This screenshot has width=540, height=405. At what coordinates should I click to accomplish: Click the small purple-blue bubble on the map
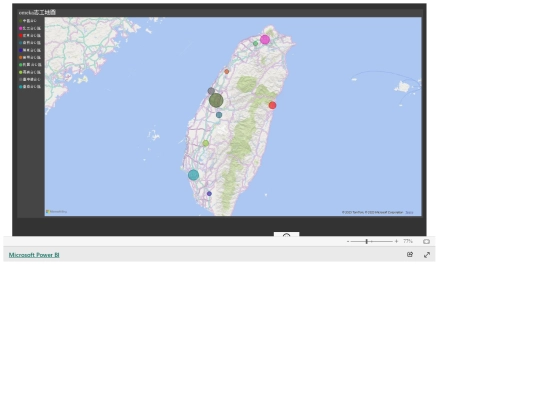click(209, 194)
